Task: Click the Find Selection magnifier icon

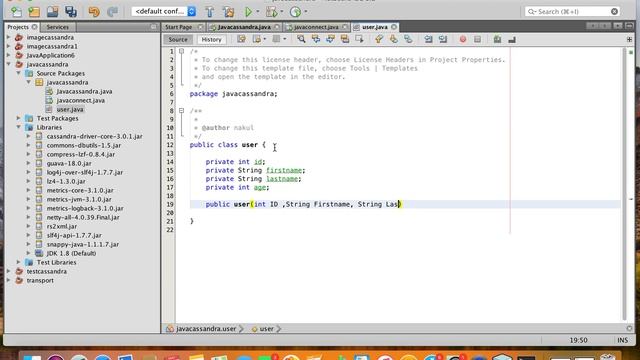Action: pyautogui.click(x=301, y=40)
